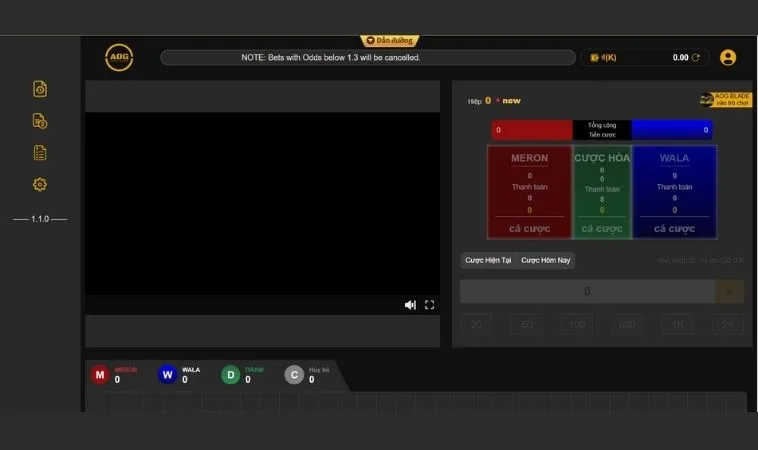
Task: Click the bet amount input field
Action: point(587,291)
